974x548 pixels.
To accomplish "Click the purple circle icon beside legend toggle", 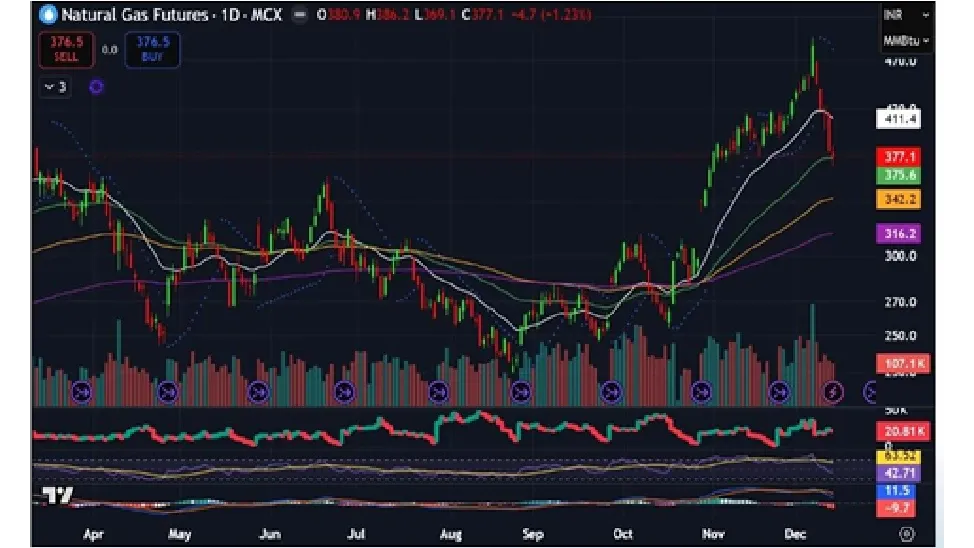I will tap(96, 87).
